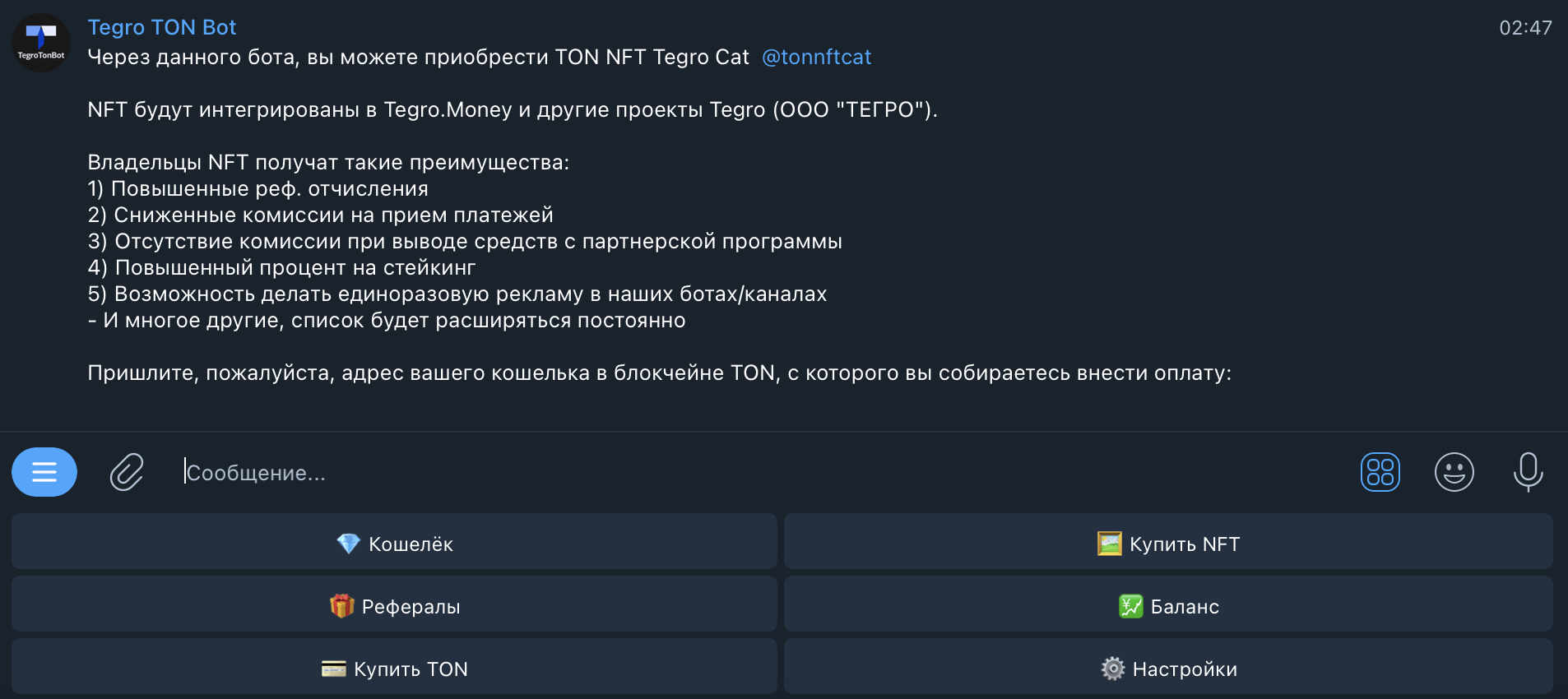Open the Tegro TON Bot sender name
The width and height of the screenshot is (1568, 699).
click(162, 28)
